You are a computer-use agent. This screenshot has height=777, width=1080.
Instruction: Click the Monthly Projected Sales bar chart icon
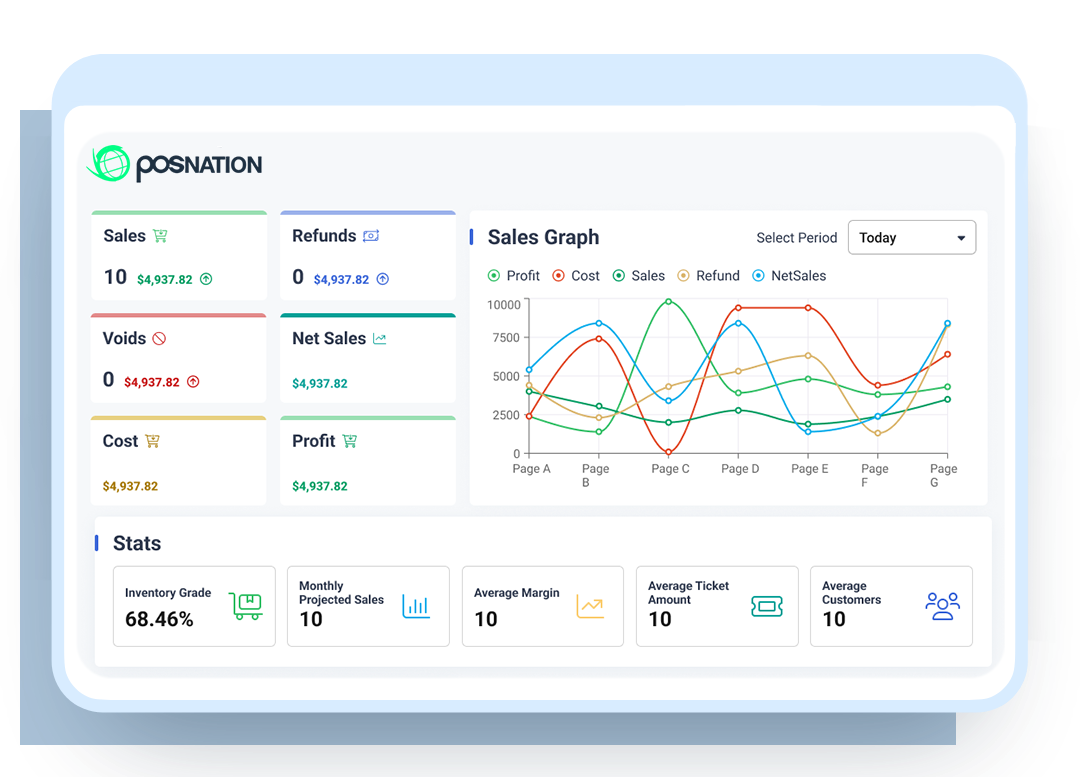pyautogui.click(x=416, y=606)
